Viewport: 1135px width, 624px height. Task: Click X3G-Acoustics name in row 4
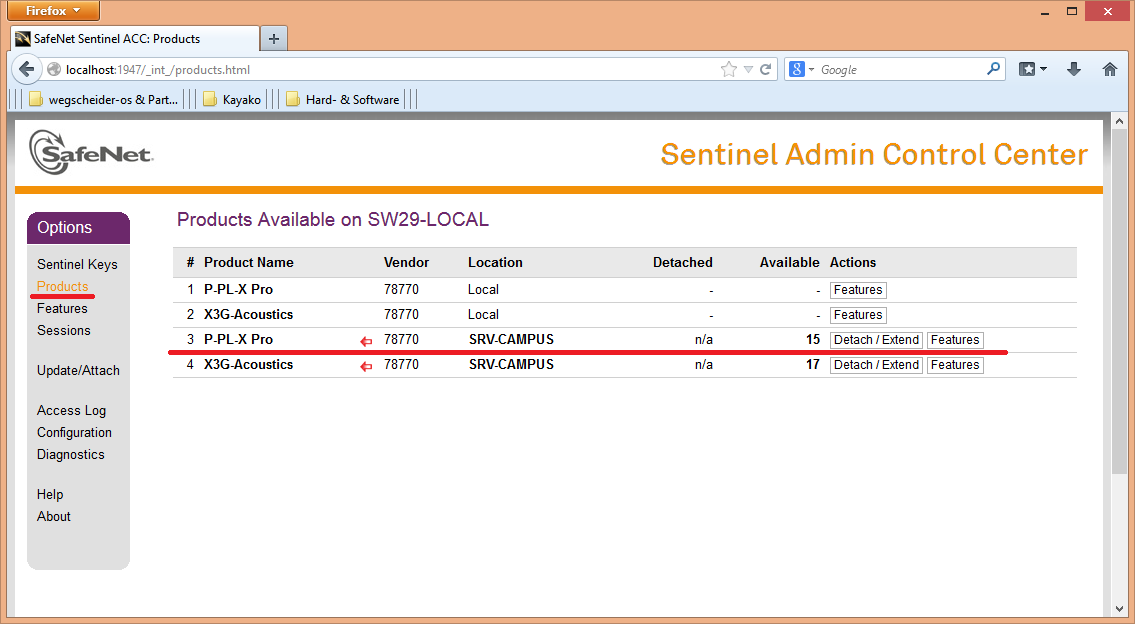248,364
